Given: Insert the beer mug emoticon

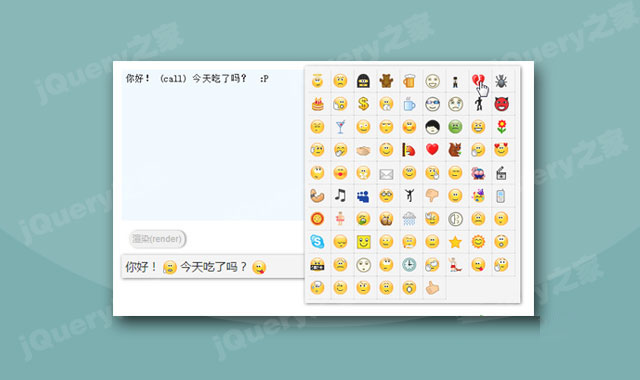Looking at the screenshot, I should [409, 81].
